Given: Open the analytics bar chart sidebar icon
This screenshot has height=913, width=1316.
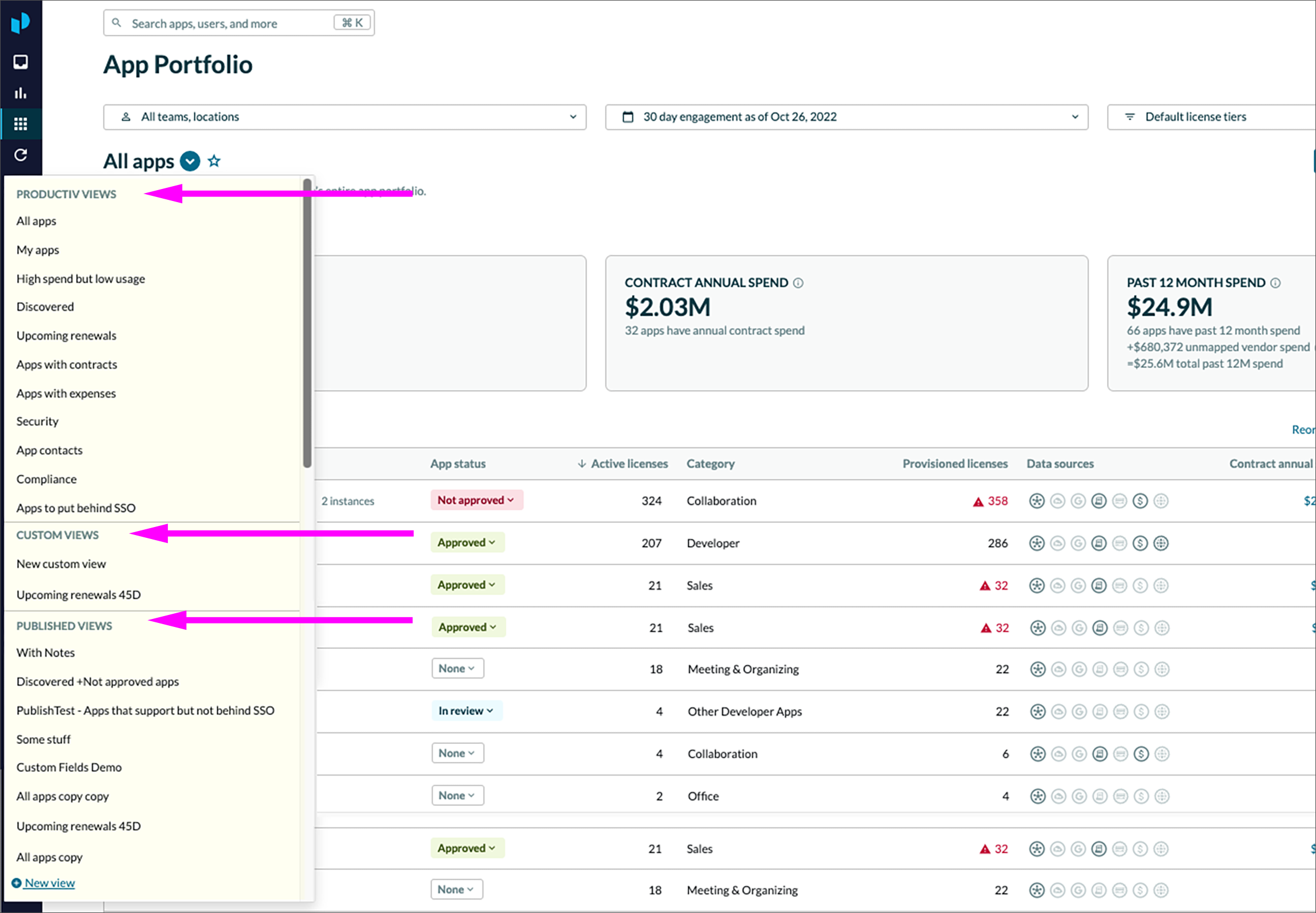Looking at the screenshot, I should pos(21,92).
